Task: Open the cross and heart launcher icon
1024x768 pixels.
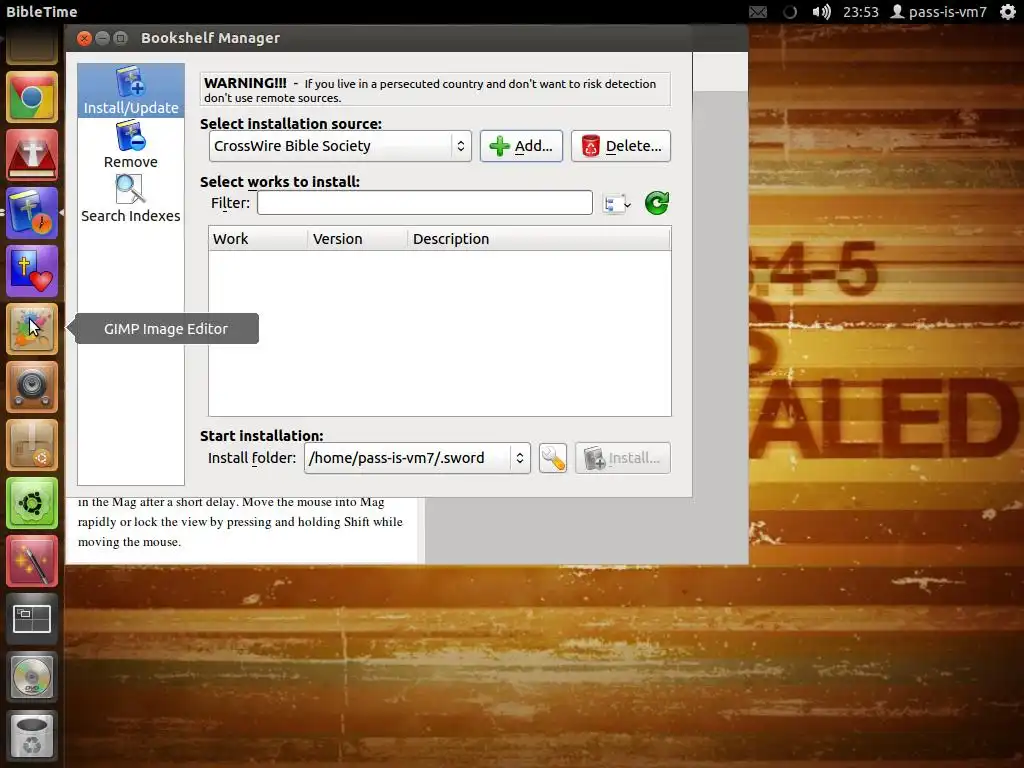Action: point(31,271)
